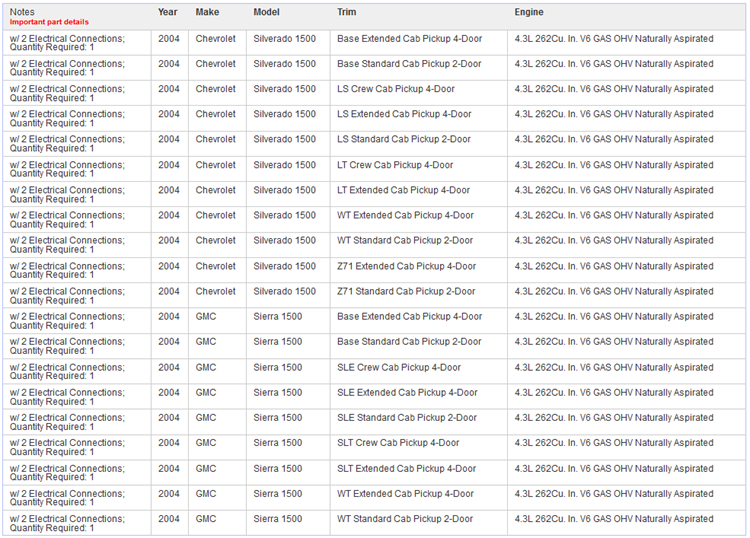Select LT Crew Cab Pickup 4-Door trim
The height and width of the screenshot is (538, 750).
point(395,165)
